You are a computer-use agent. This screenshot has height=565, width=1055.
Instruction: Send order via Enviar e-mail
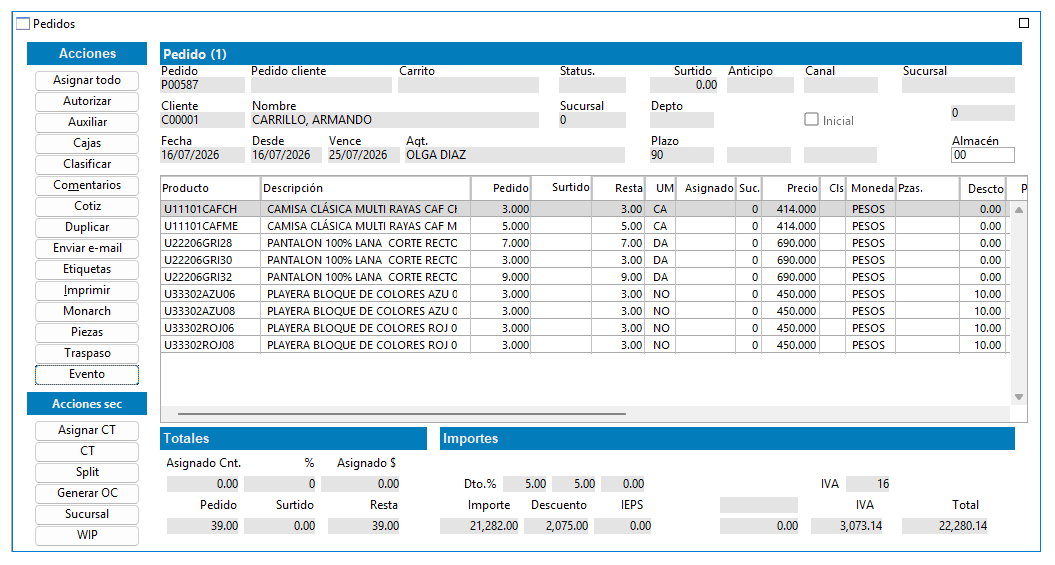pyautogui.click(x=87, y=248)
